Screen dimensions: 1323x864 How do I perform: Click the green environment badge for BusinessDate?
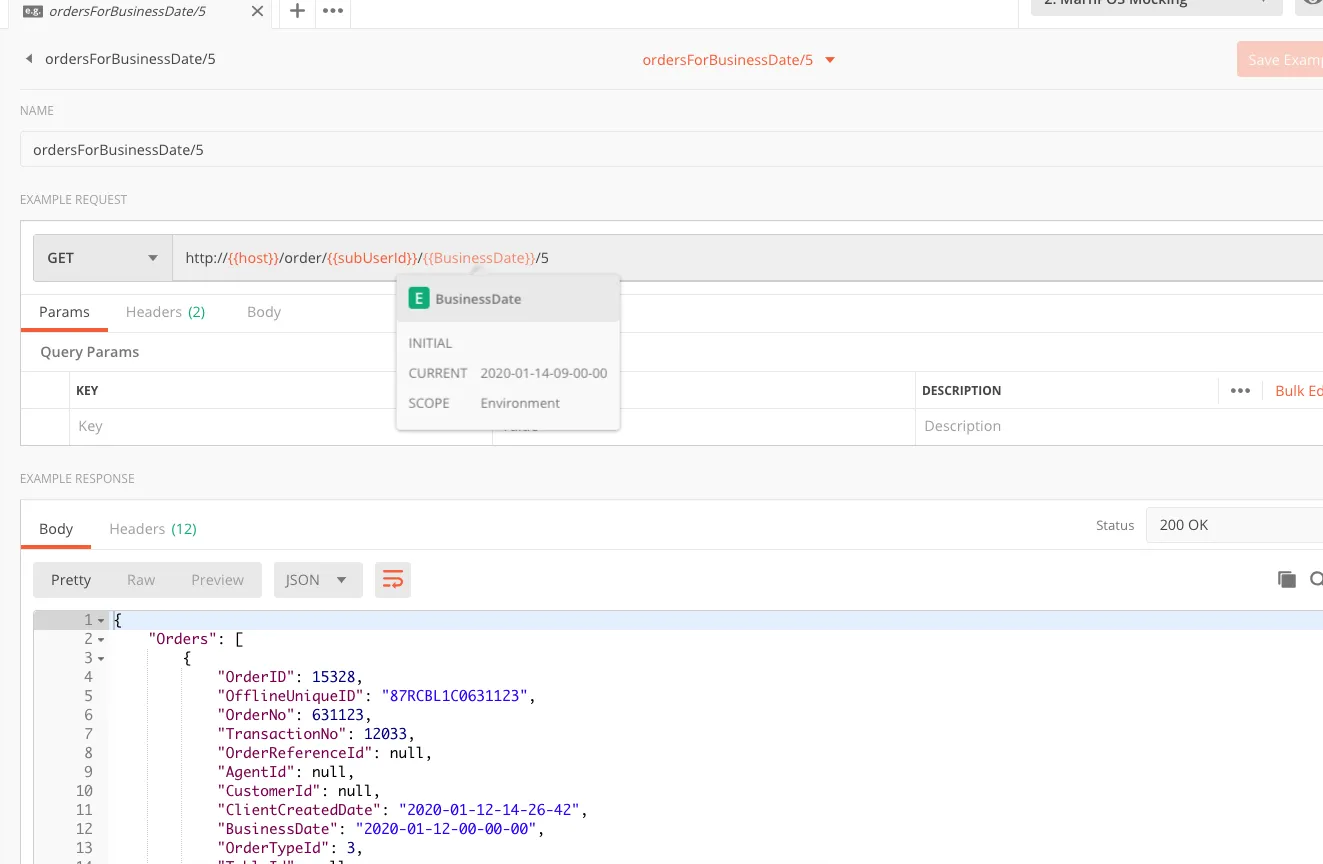pos(419,299)
